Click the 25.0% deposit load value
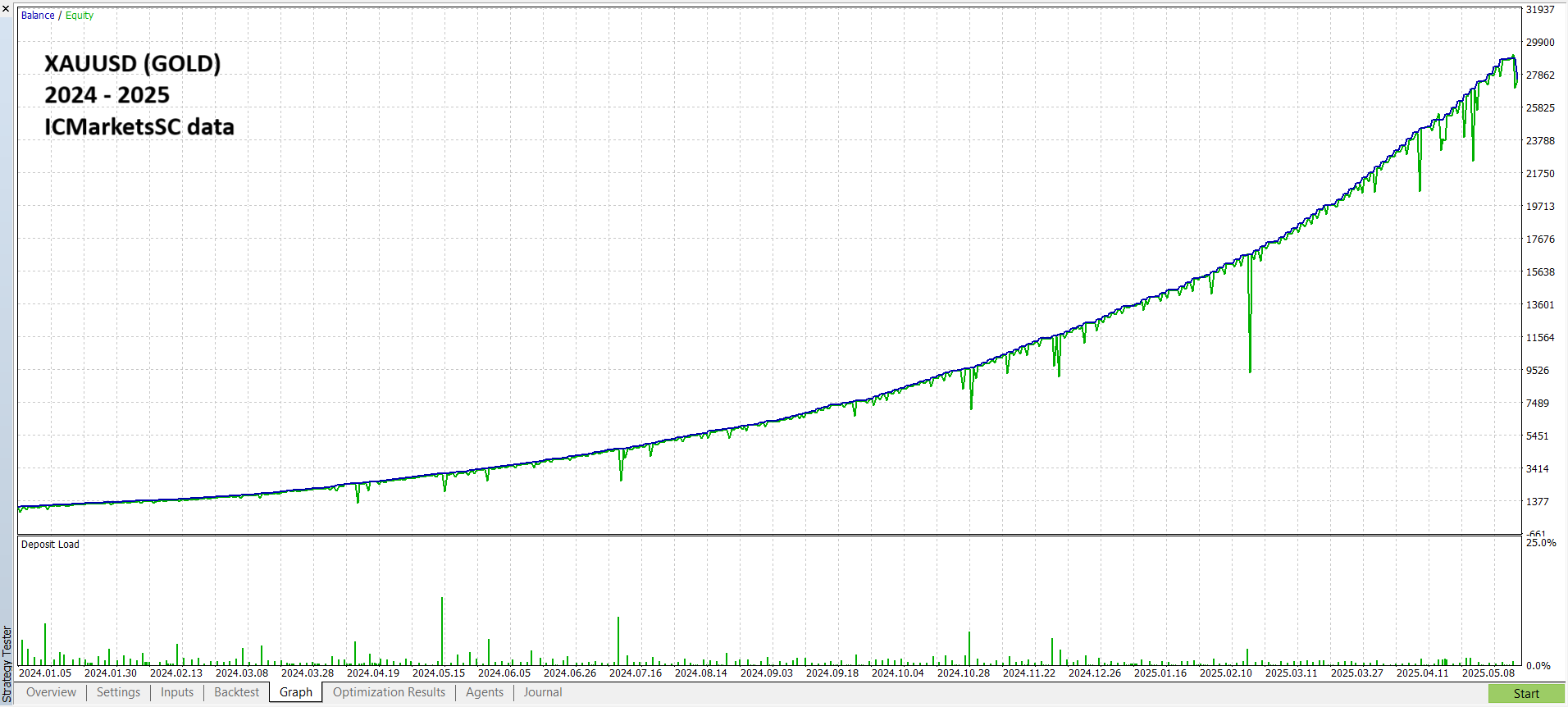1568x707 pixels. tap(1541, 543)
